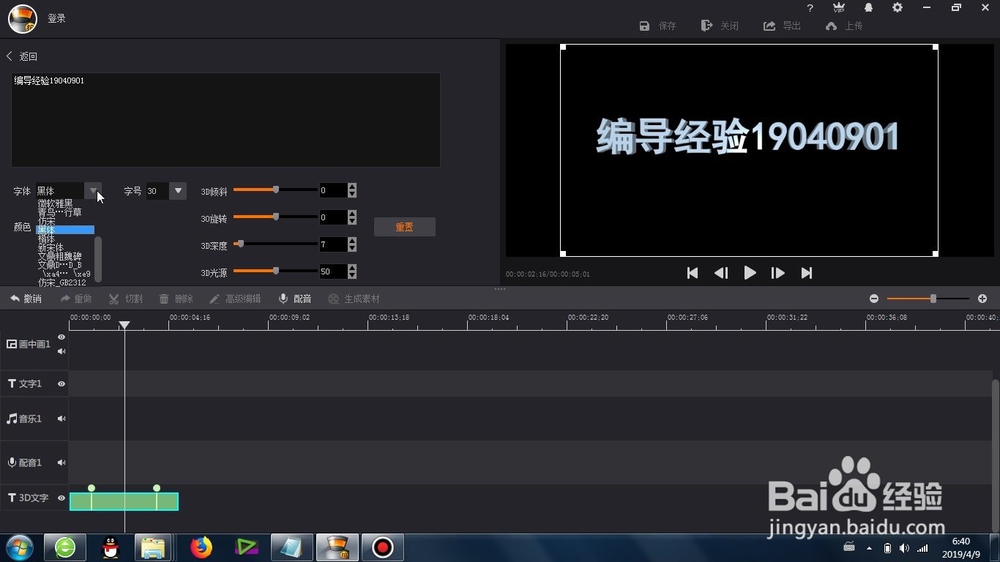Click the 3D深度 value field showing 7
The width and height of the screenshot is (1000, 562).
click(x=333, y=244)
